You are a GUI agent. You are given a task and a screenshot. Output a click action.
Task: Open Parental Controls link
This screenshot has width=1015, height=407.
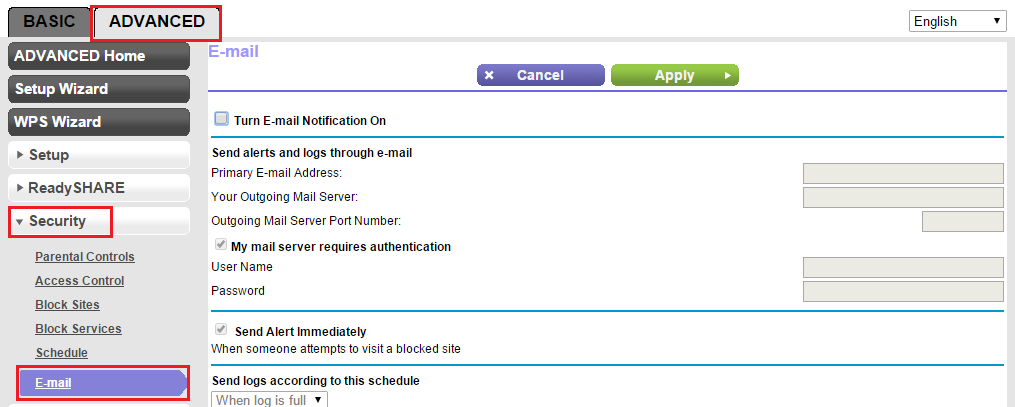[x=85, y=257]
